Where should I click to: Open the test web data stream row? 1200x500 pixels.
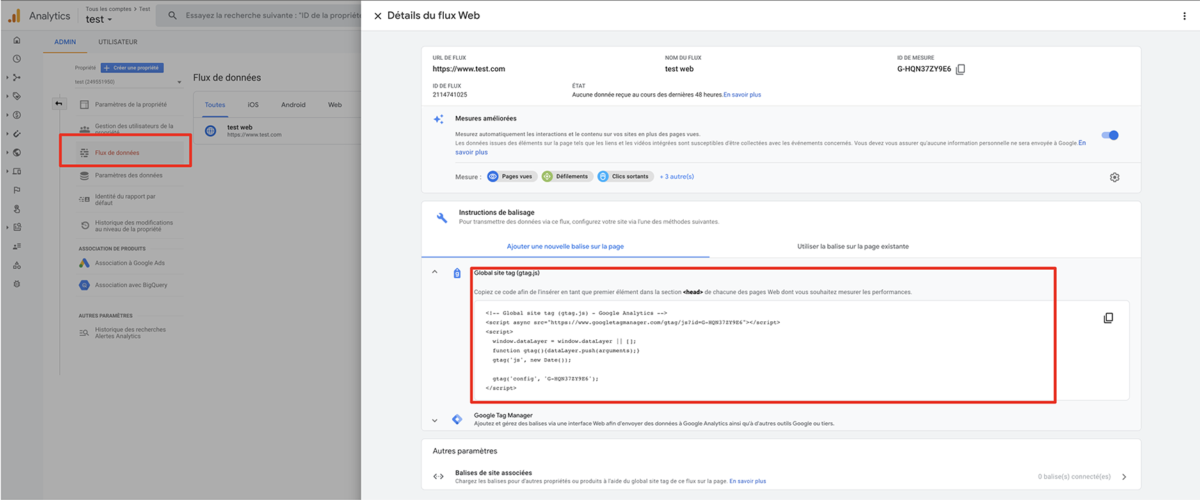click(x=279, y=130)
